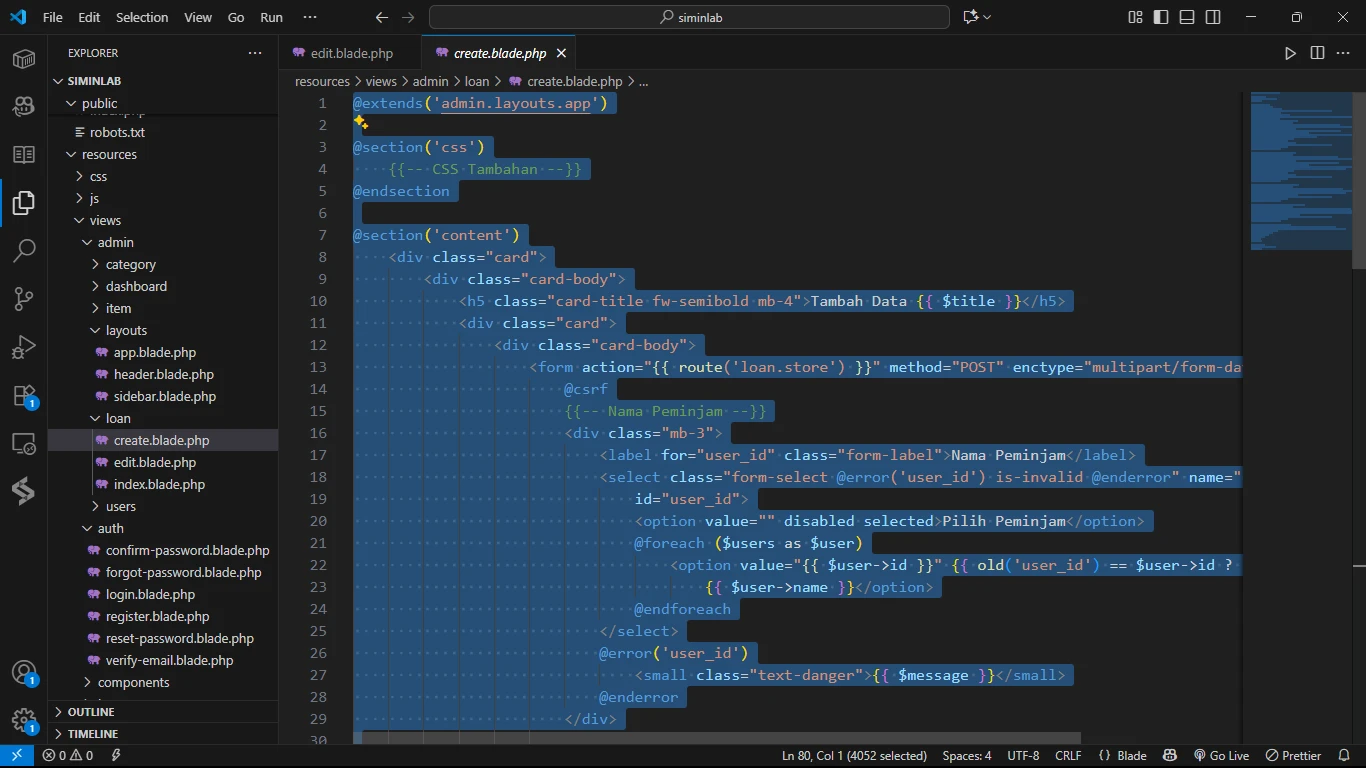Collapse the auth folder in the tree
The image size is (1366, 768).
coord(110,528)
